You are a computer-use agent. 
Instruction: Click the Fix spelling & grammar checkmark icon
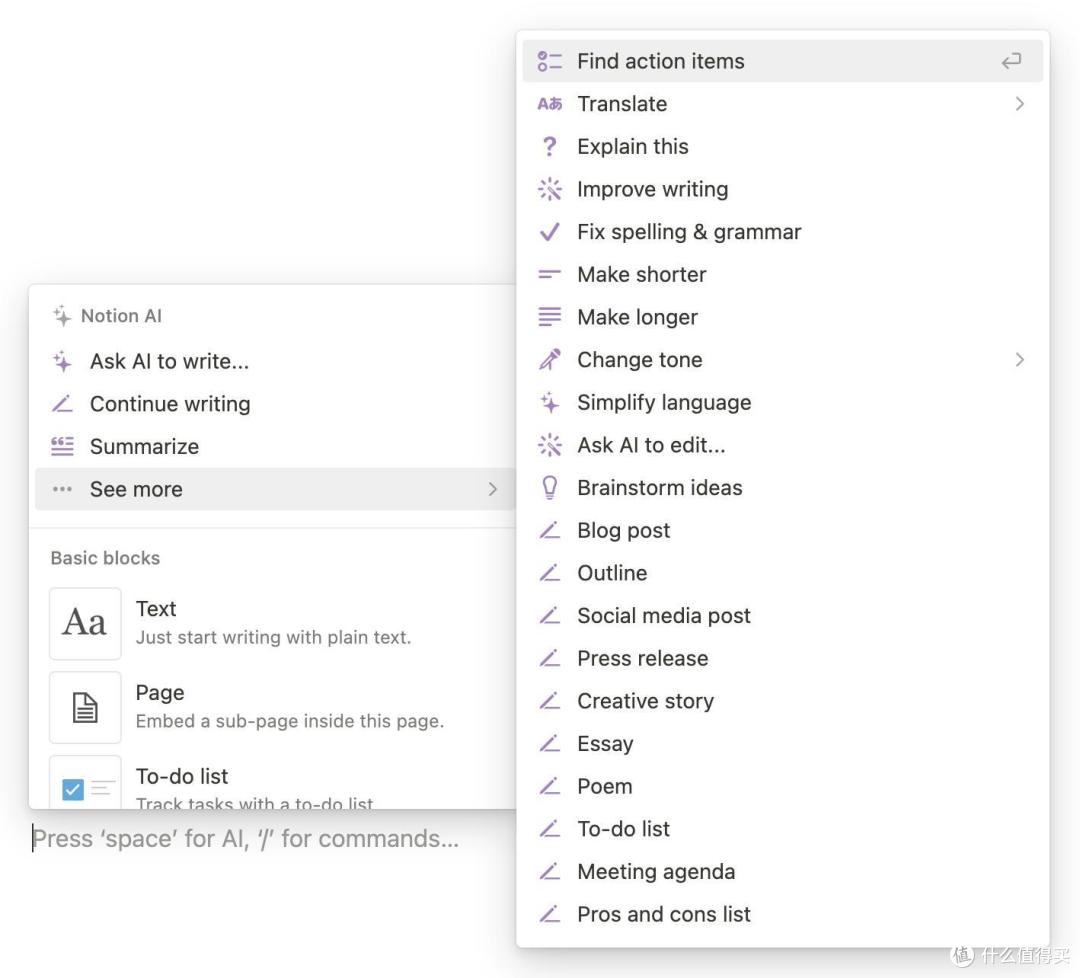550,232
